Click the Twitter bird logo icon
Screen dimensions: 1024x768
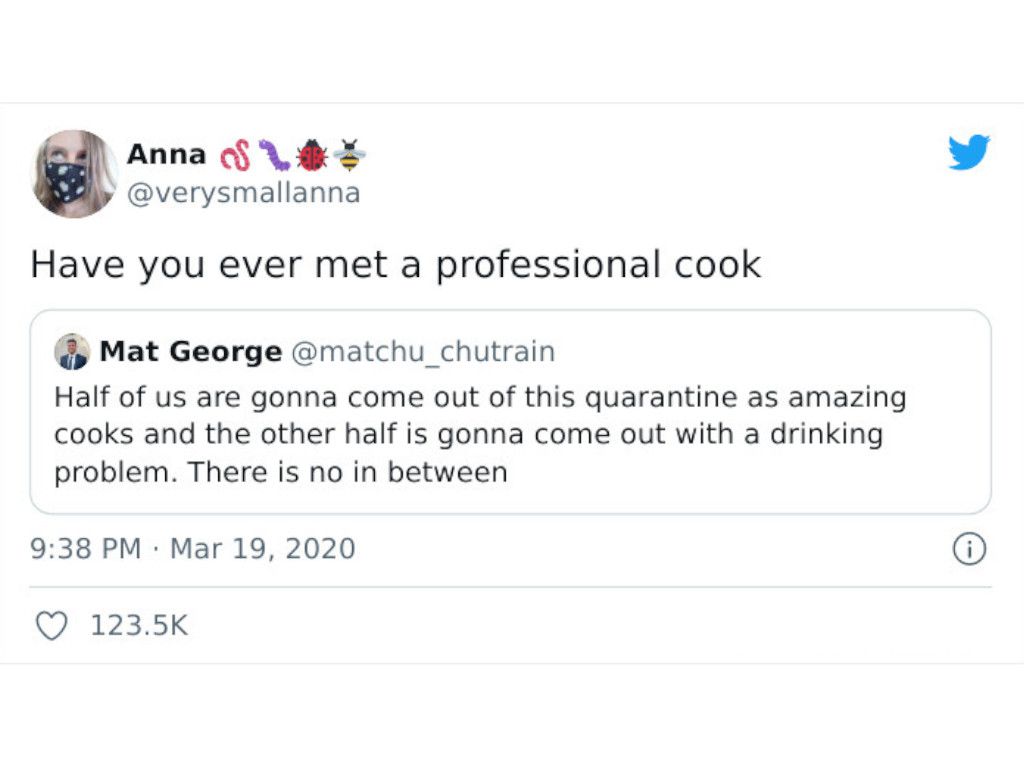pyautogui.click(x=968, y=152)
